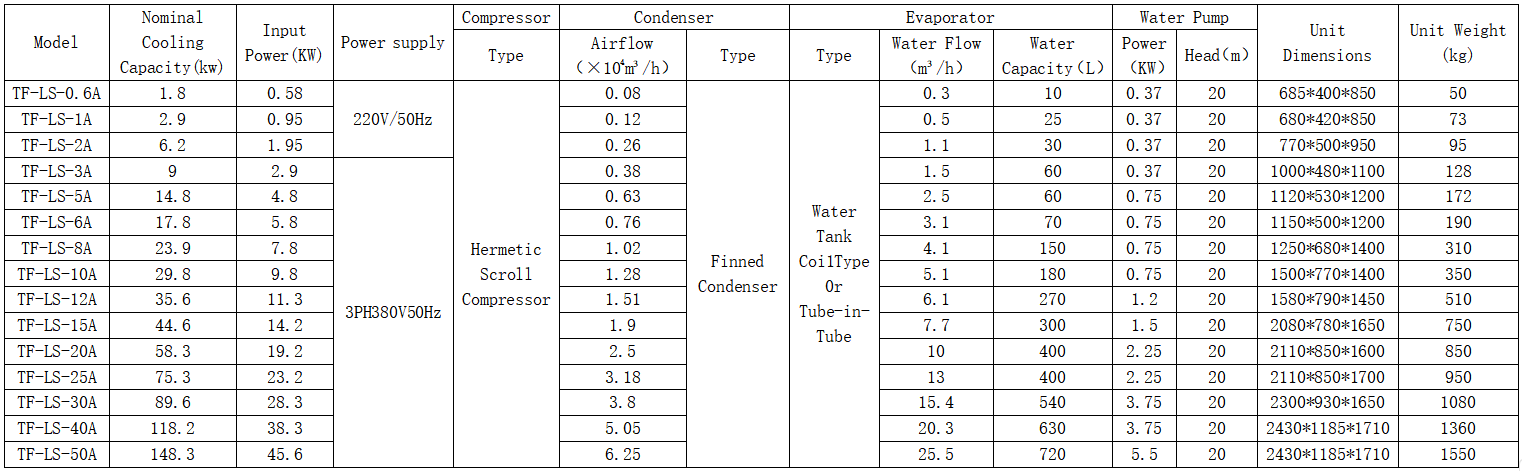Click the 1550 unit weight cell
The height and width of the screenshot is (471, 1522).
pos(1457,454)
